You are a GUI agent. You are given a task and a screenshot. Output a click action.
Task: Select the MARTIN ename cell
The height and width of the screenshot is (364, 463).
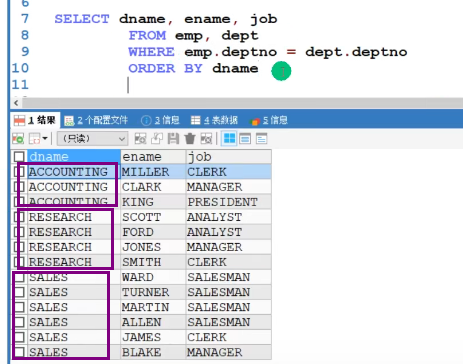[x=153, y=307]
